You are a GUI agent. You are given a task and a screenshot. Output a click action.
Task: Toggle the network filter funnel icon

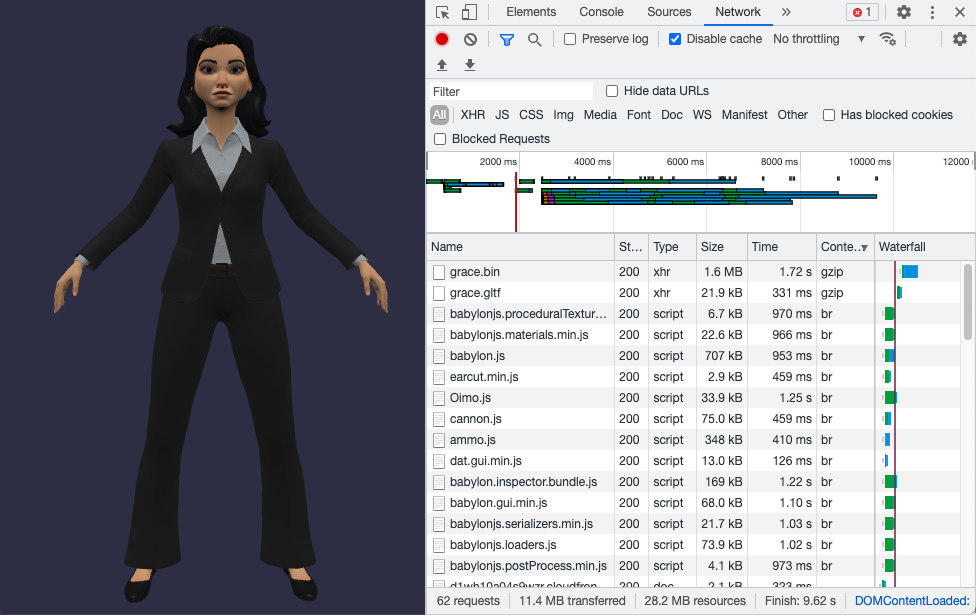(507, 39)
